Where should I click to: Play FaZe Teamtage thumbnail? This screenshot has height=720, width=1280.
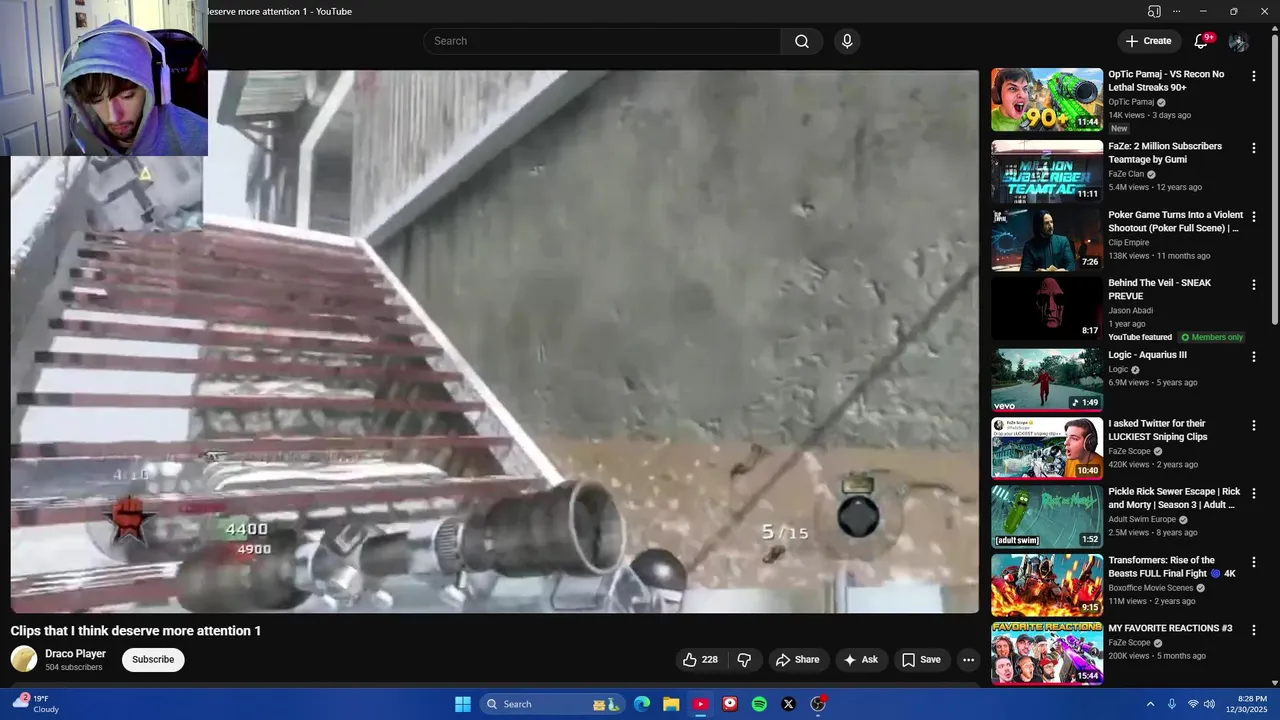1047,171
